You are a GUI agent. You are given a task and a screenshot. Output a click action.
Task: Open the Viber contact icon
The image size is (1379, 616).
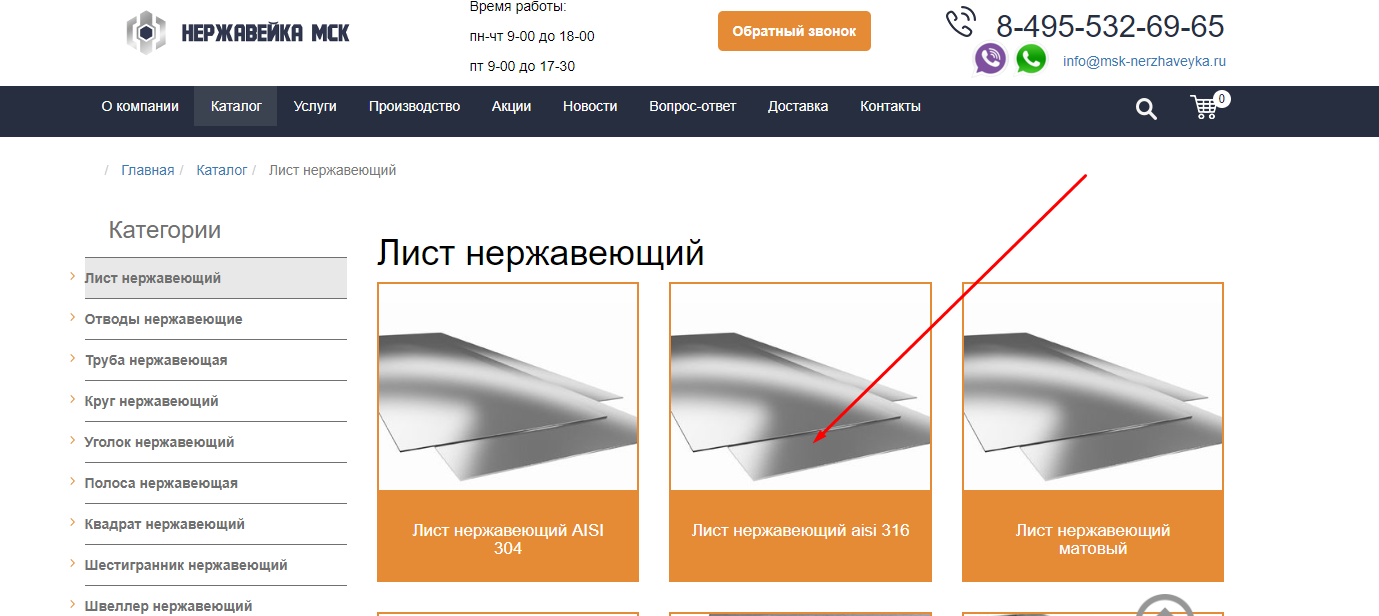[990, 59]
